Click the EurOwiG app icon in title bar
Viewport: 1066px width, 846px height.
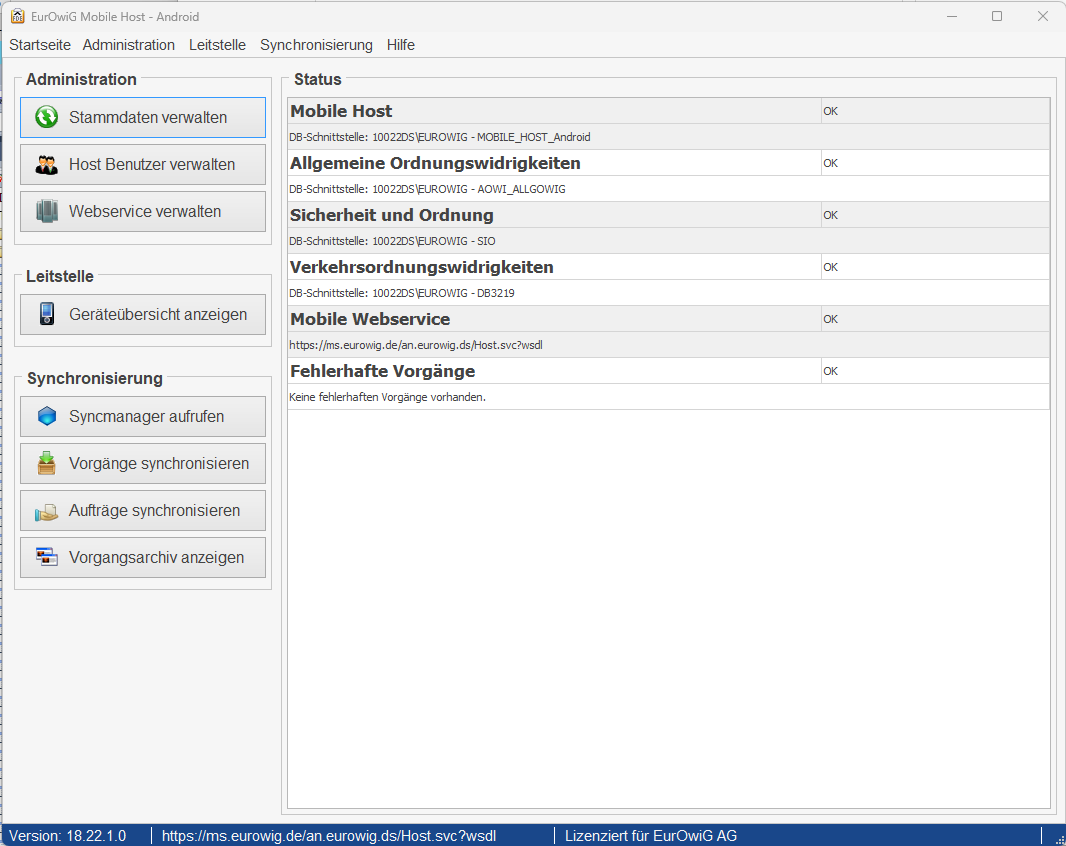pos(17,16)
